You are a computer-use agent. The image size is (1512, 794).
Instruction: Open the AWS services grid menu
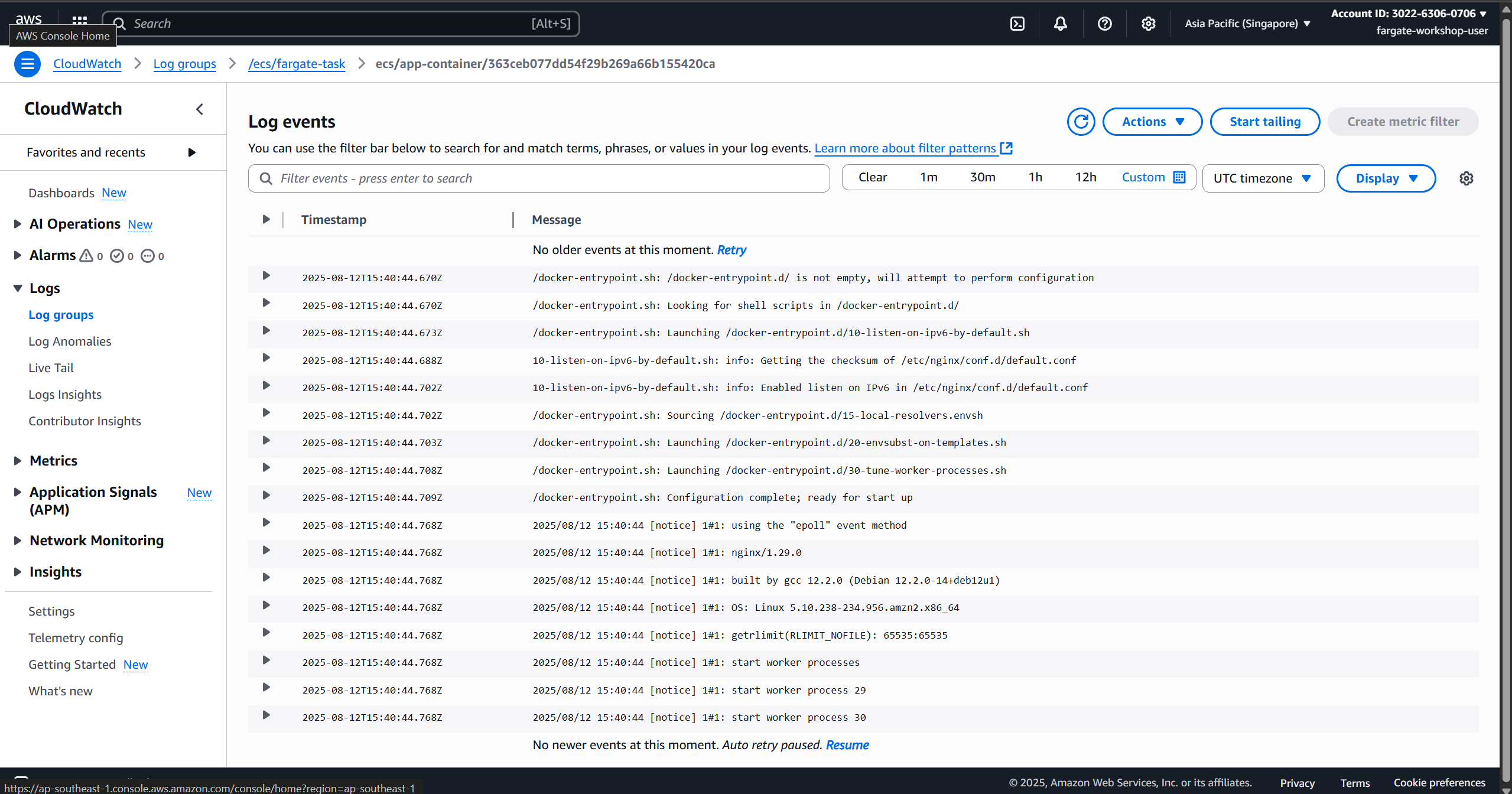[x=80, y=21]
